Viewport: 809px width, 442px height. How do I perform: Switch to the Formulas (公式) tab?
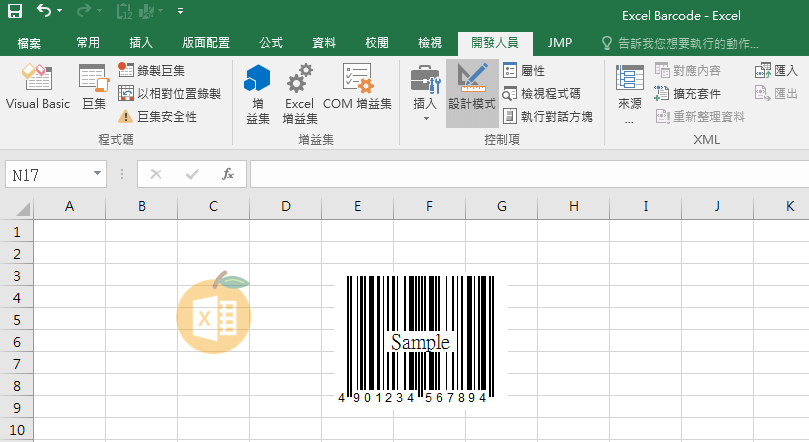271,43
